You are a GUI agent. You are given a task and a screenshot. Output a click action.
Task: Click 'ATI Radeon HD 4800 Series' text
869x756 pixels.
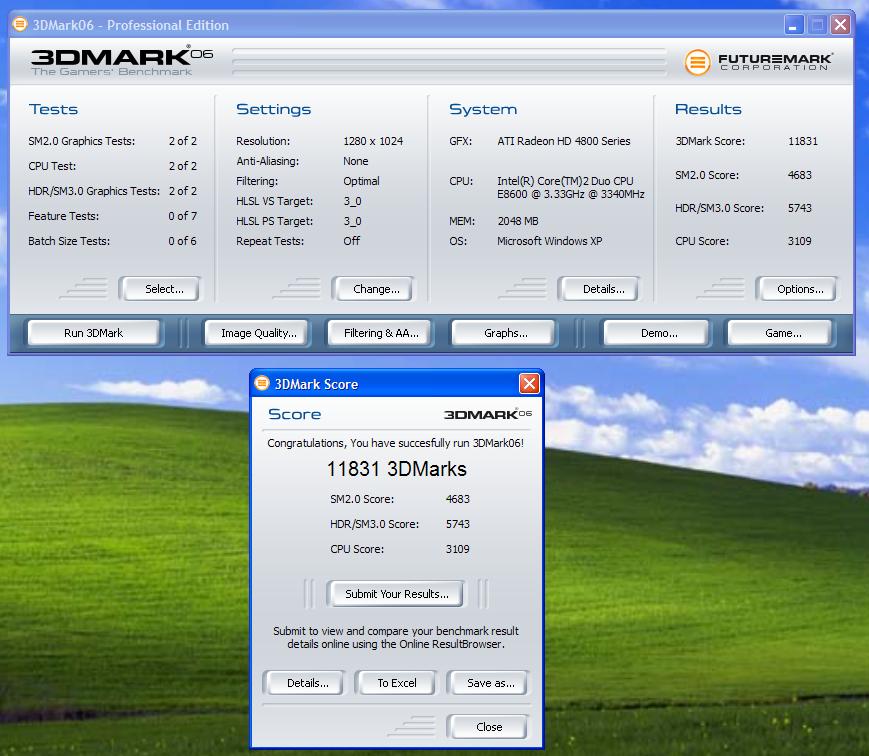coord(564,141)
